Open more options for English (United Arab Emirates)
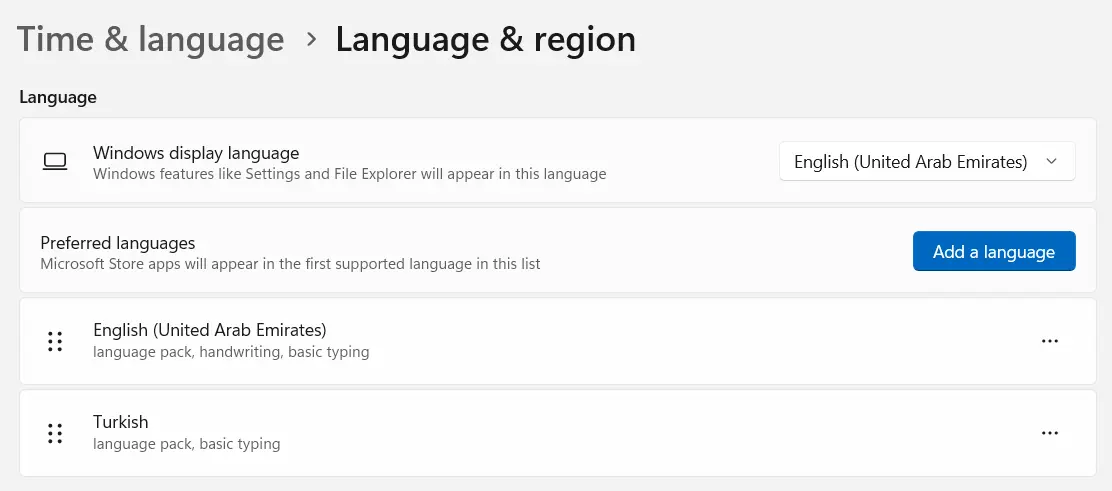Viewport: 1112px width, 491px height. coord(1050,341)
